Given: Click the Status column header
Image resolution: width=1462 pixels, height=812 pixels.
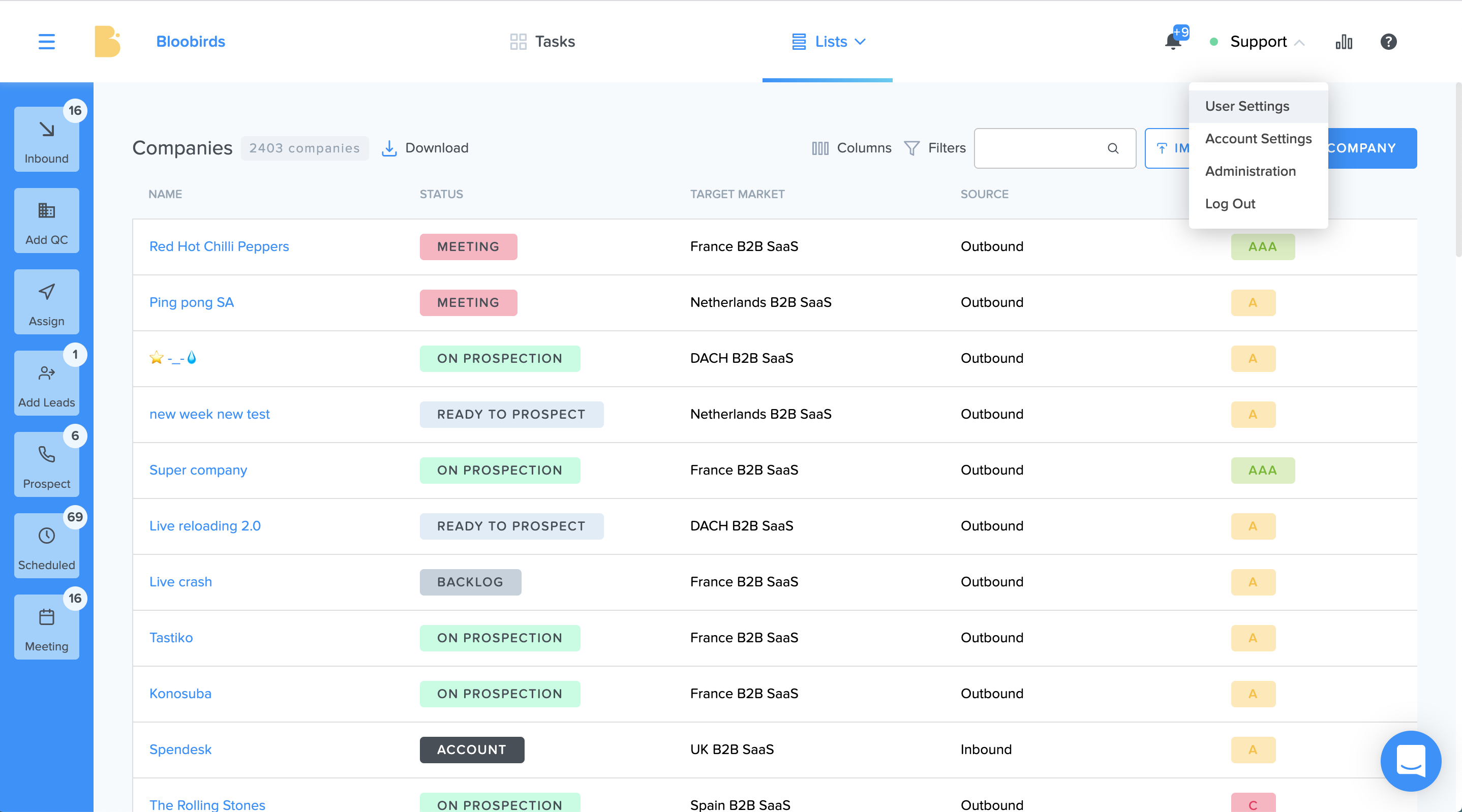Looking at the screenshot, I should click(x=441, y=194).
